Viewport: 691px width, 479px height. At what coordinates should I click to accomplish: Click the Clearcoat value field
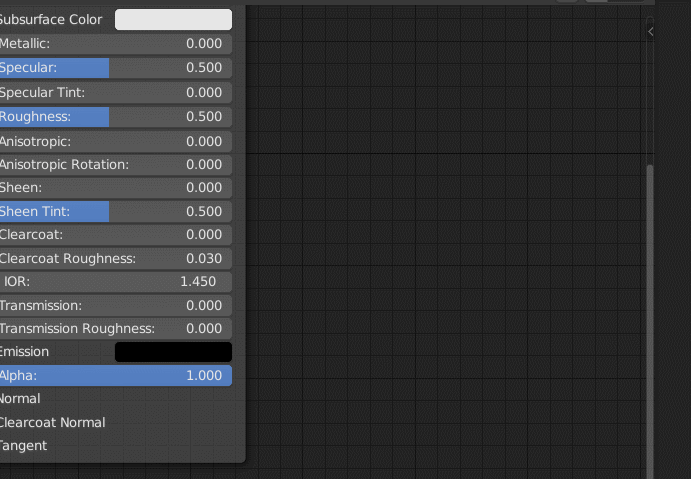[116, 234]
